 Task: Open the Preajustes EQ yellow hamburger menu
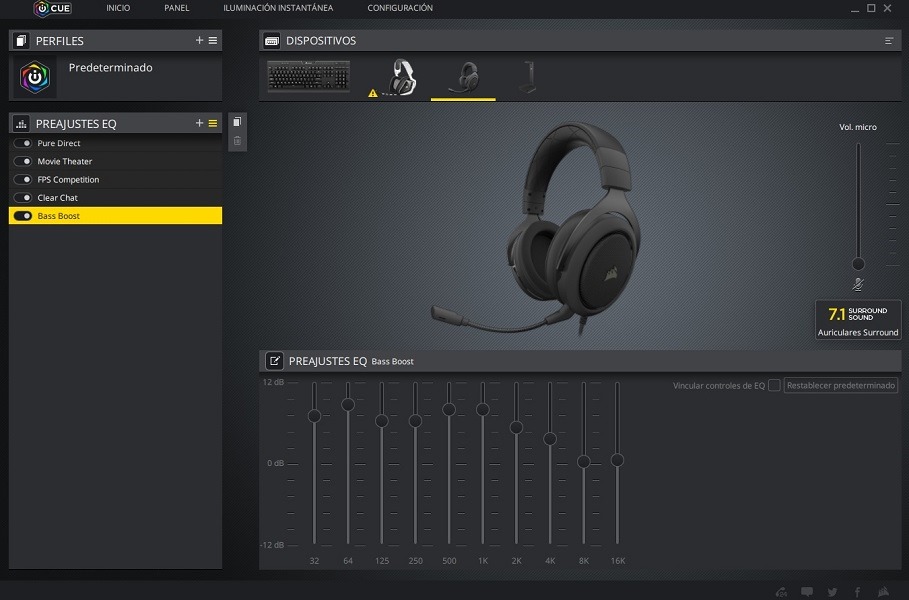point(213,123)
